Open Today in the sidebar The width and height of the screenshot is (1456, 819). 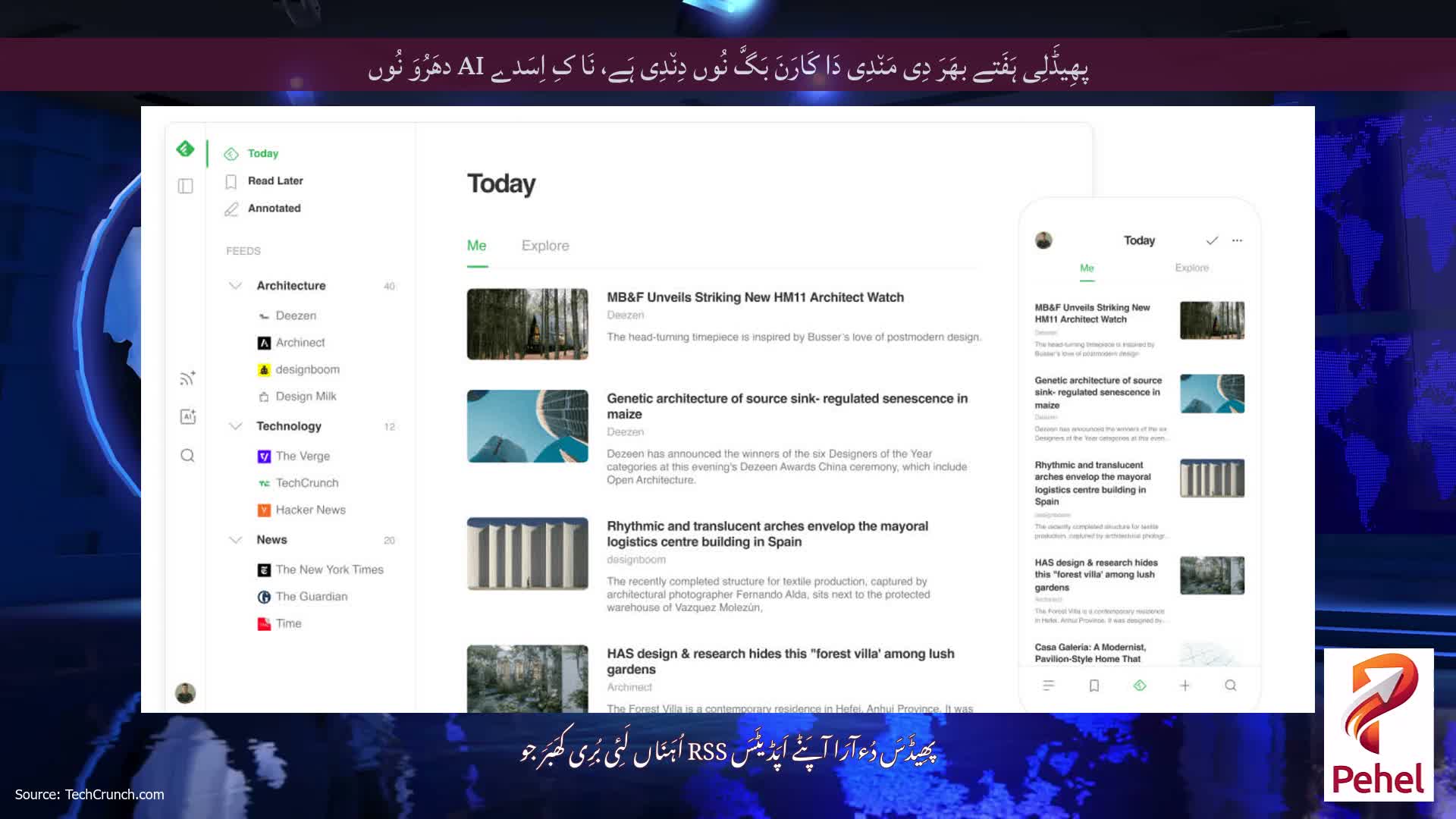click(263, 154)
